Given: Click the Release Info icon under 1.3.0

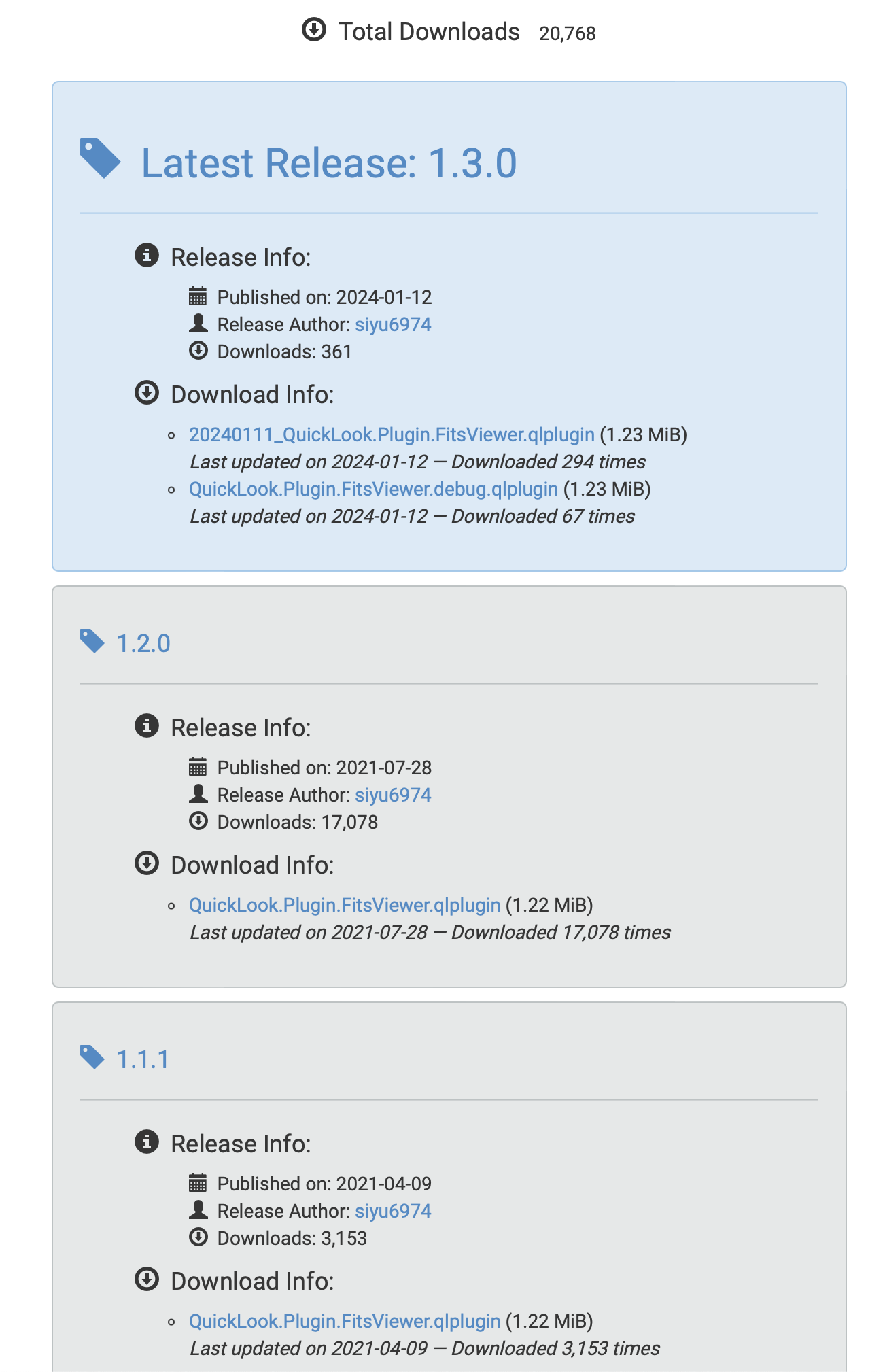Looking at the screenshot, I should pos(147,256).
